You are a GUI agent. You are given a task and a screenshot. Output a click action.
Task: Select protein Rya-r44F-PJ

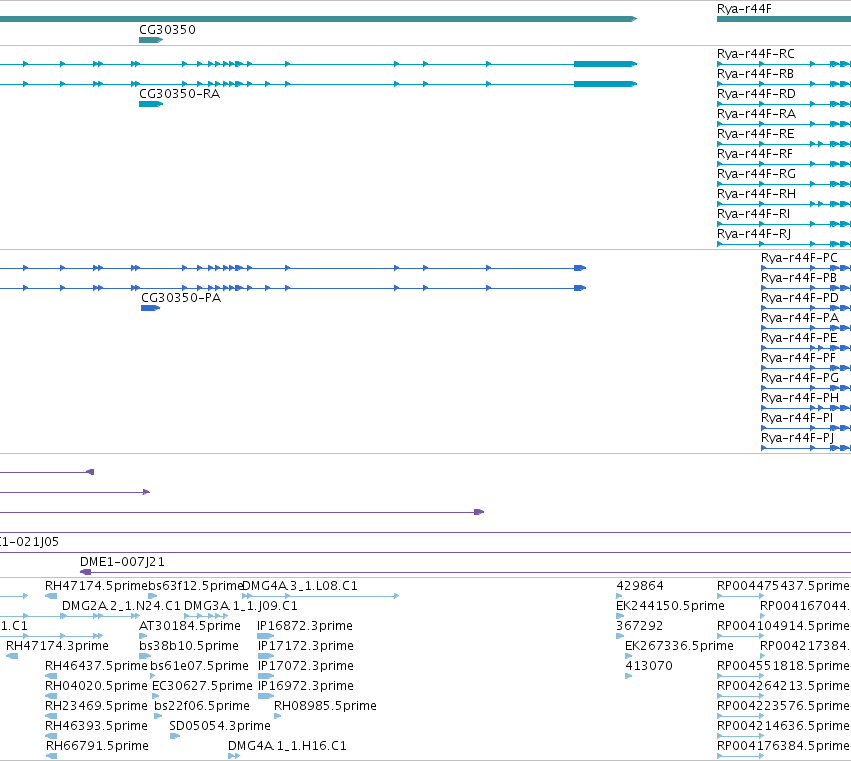[x=797, y=437]
